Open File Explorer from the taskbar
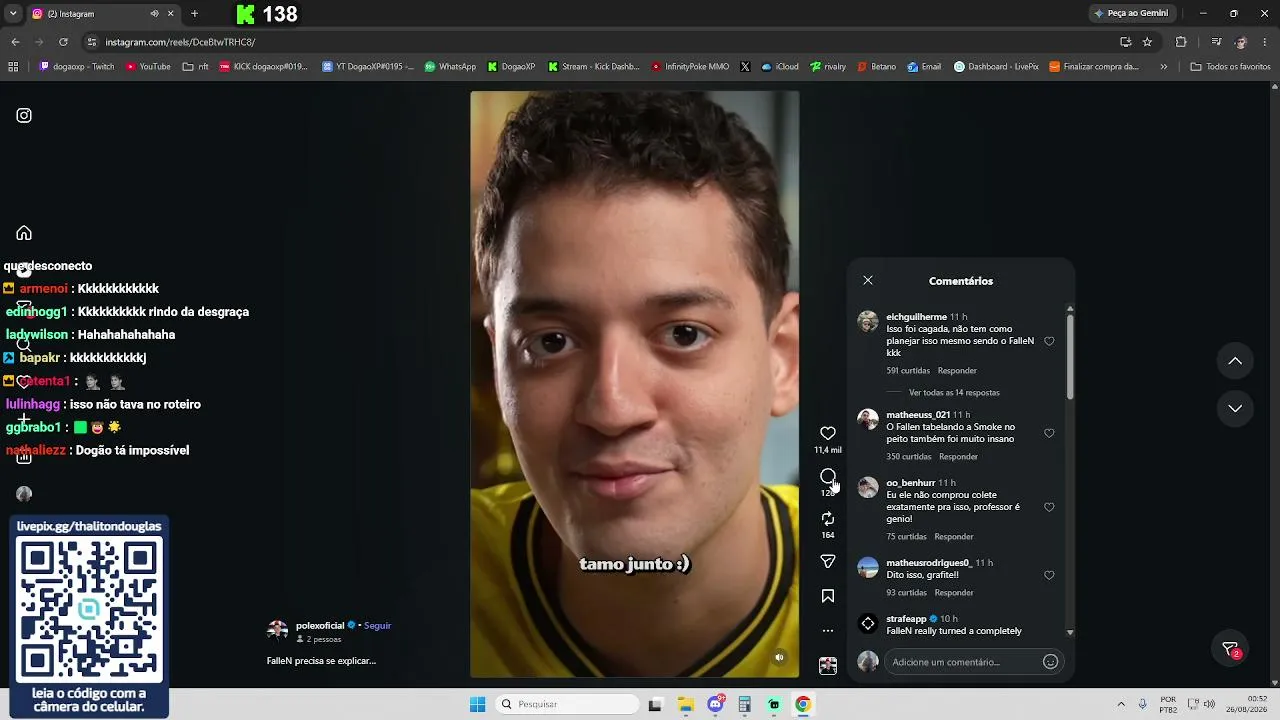This screenshot has width=1280, height=720. (x=686, y=704)
